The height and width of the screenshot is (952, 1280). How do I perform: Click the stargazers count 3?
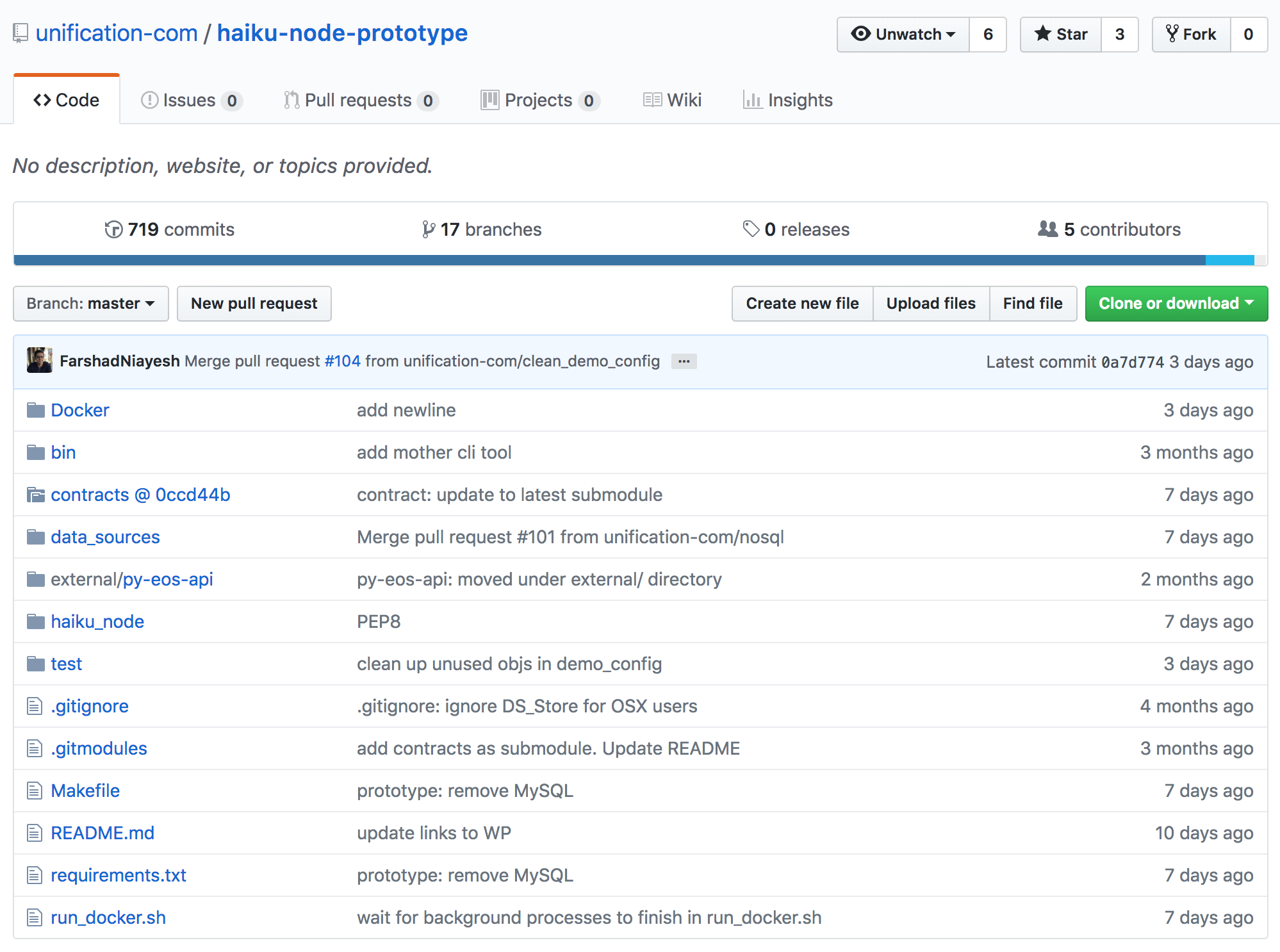[1120, 35]
